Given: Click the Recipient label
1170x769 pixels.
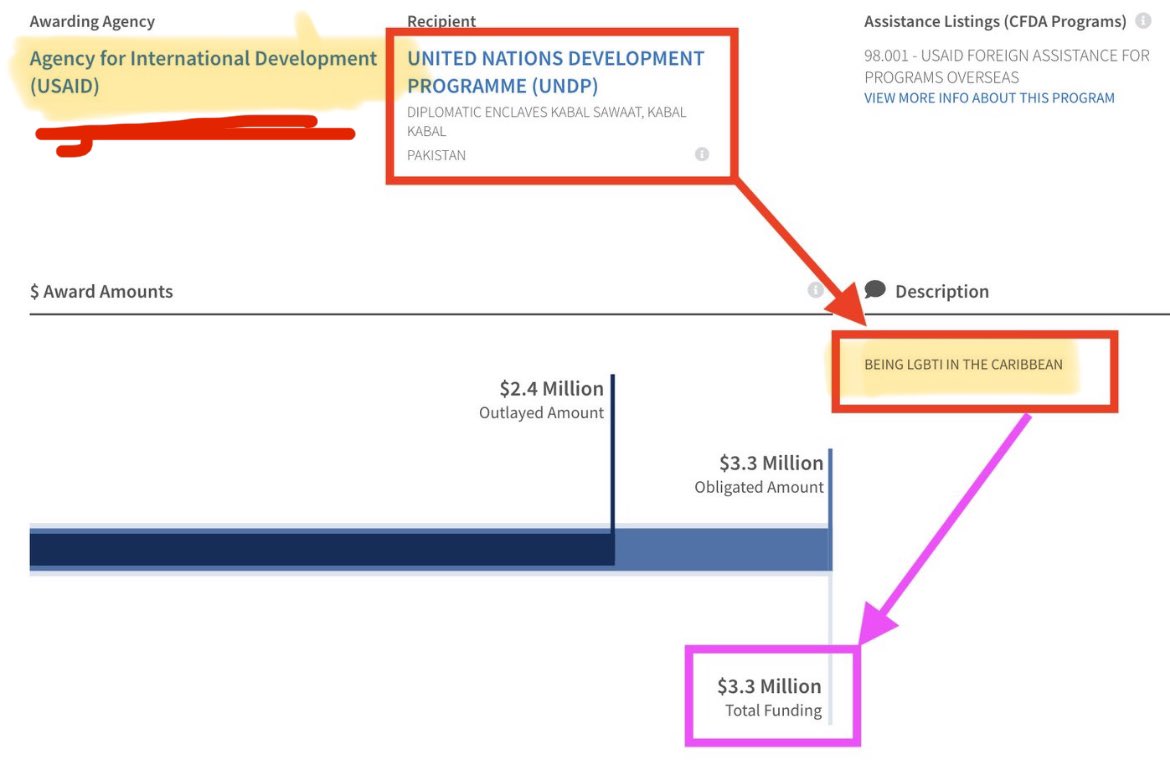Looking at the screenshot, I should [x=441, y=22].
